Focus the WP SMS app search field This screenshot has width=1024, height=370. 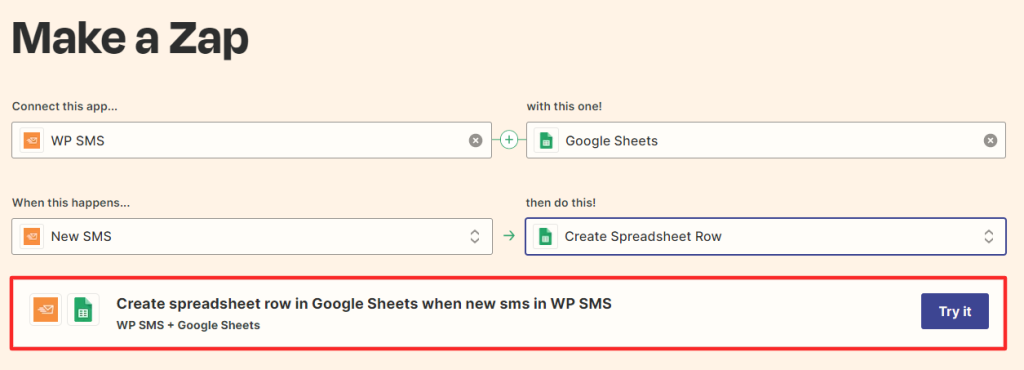(251, 140)
